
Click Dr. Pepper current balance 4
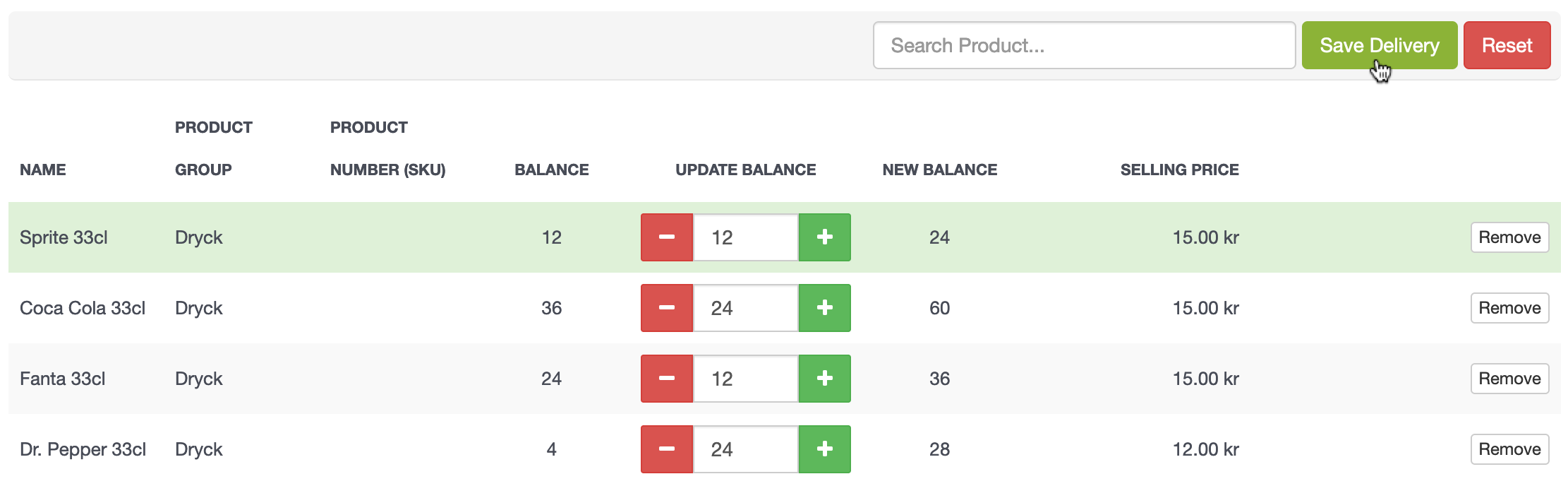552,449
